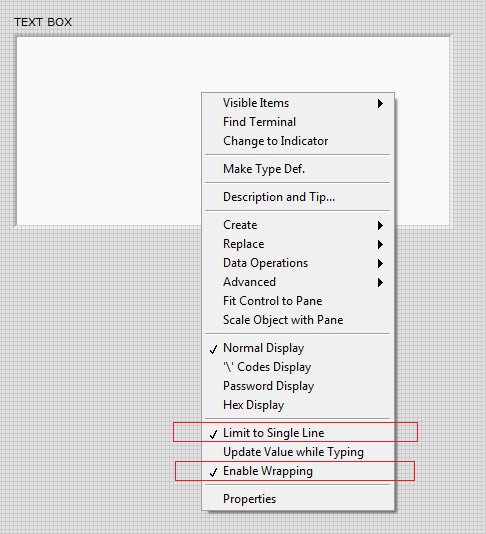Screen dimensions: 486x534
Task: Expand the Create submenu arrow
Action: click(x=380, y=225)
